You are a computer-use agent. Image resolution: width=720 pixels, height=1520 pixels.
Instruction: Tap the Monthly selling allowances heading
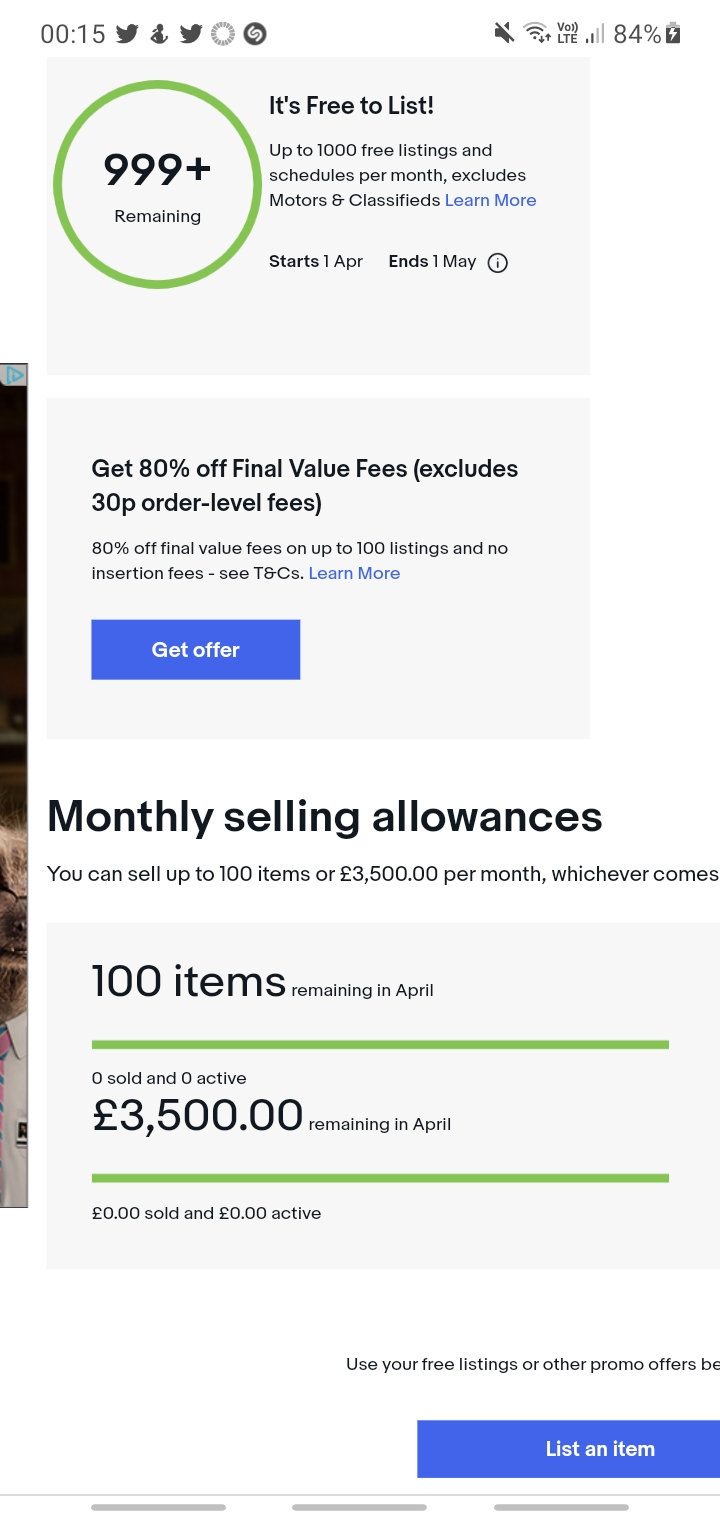click(324, 817)
